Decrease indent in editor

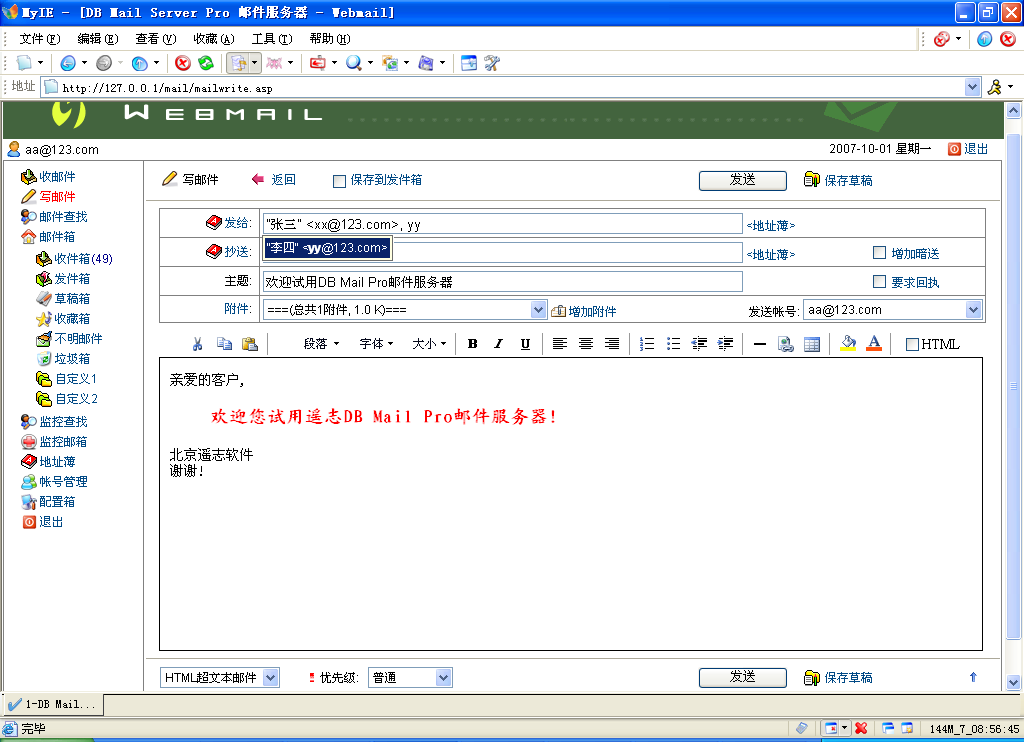pyautogui.click(x=699, y=344)
